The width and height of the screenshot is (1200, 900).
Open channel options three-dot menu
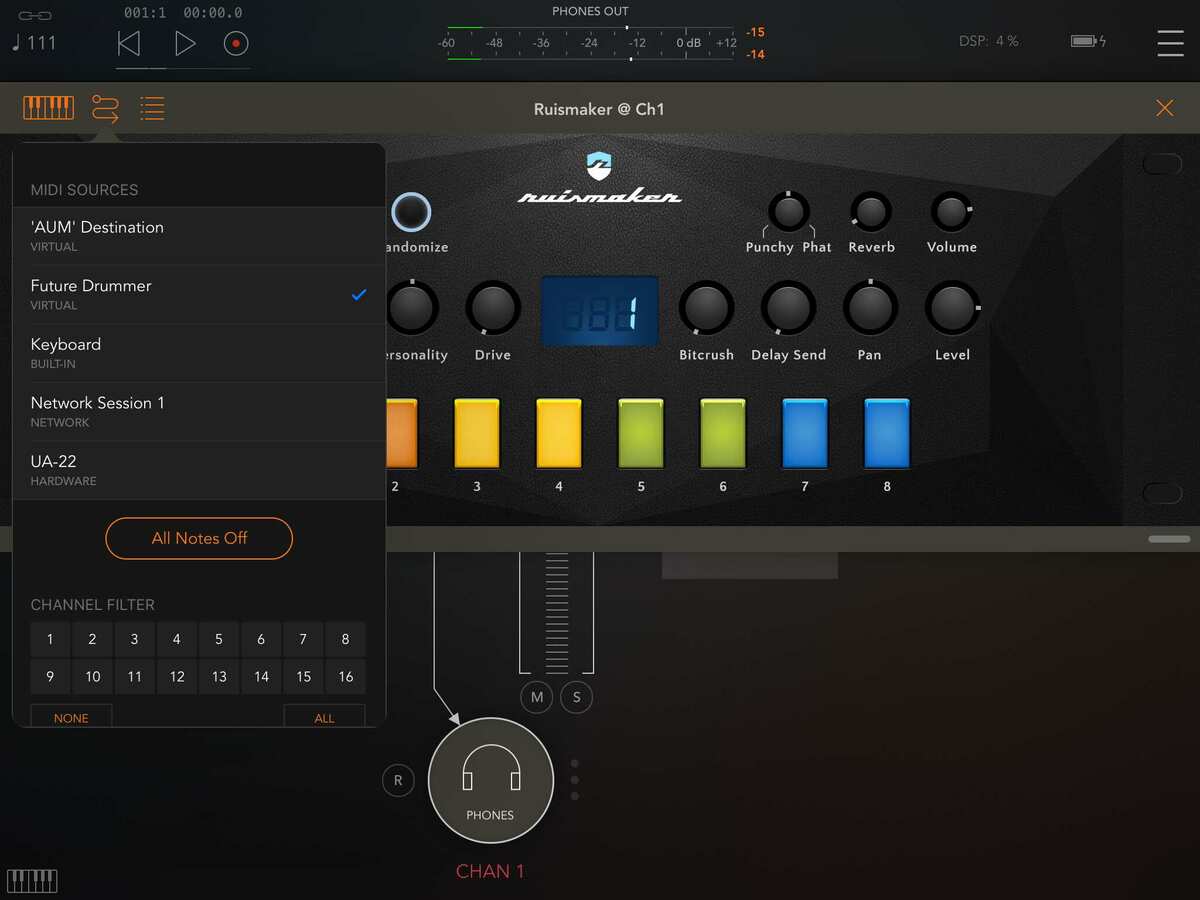(574, 780)
